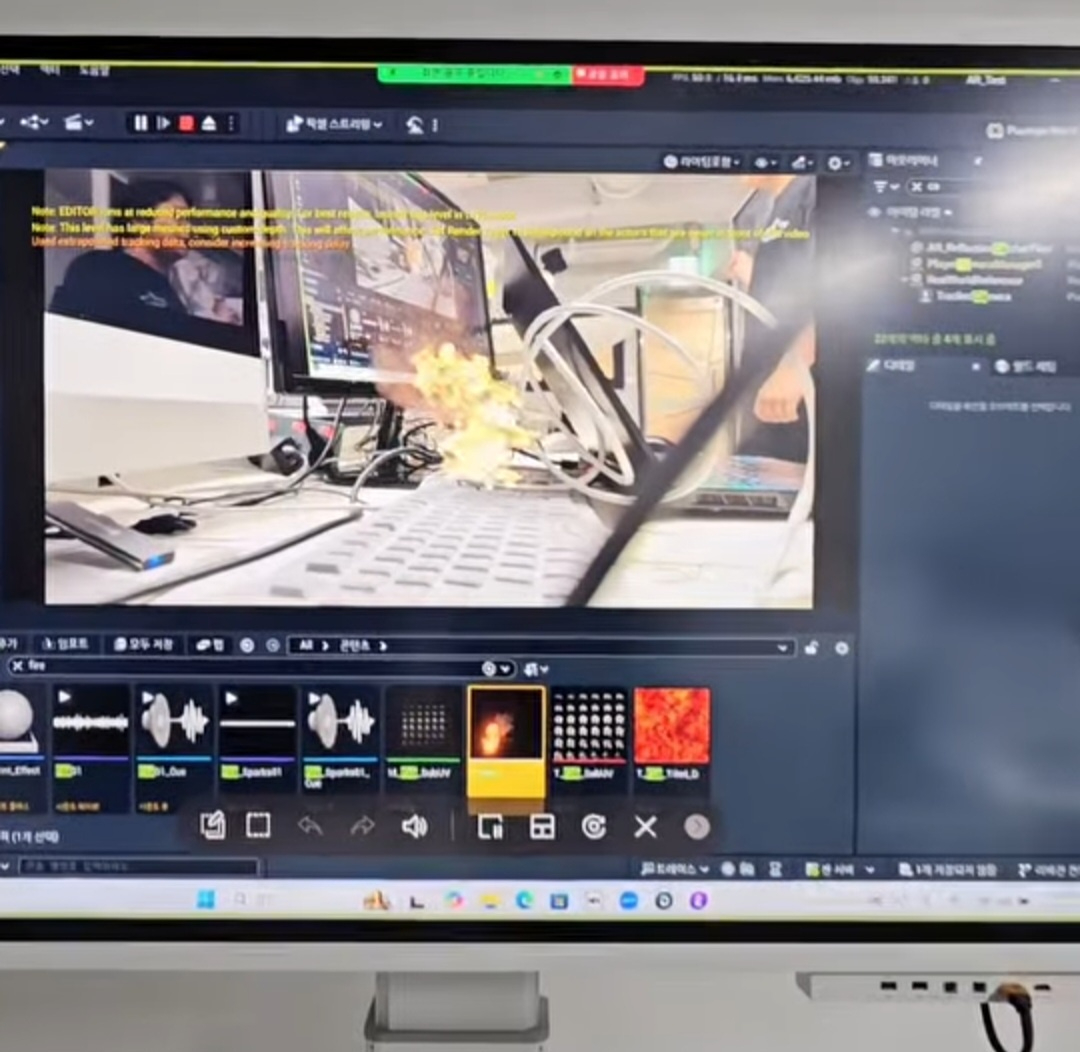Close the floating capture toolbar with X
The width and height of the screenshot is (1080, 1052).
(646, 827)
